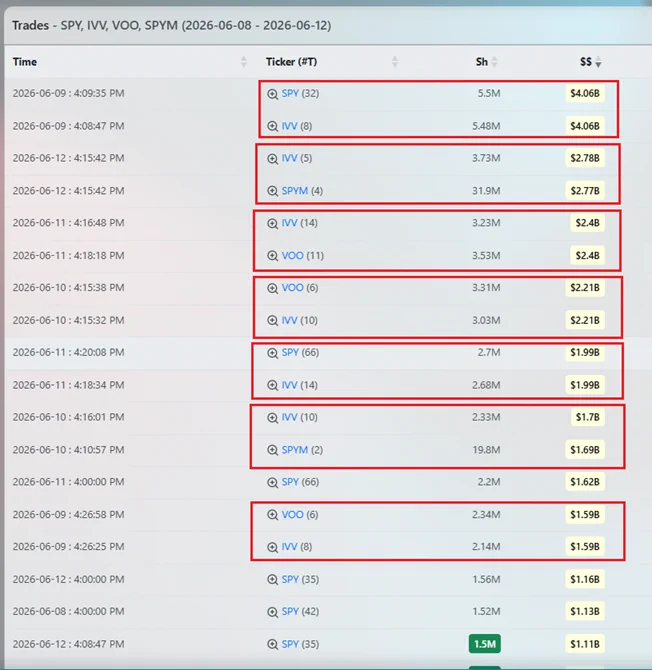652x670 pixels.
Task: Sort by $$ dollar value arrows
Action: [x=598, y=62]
